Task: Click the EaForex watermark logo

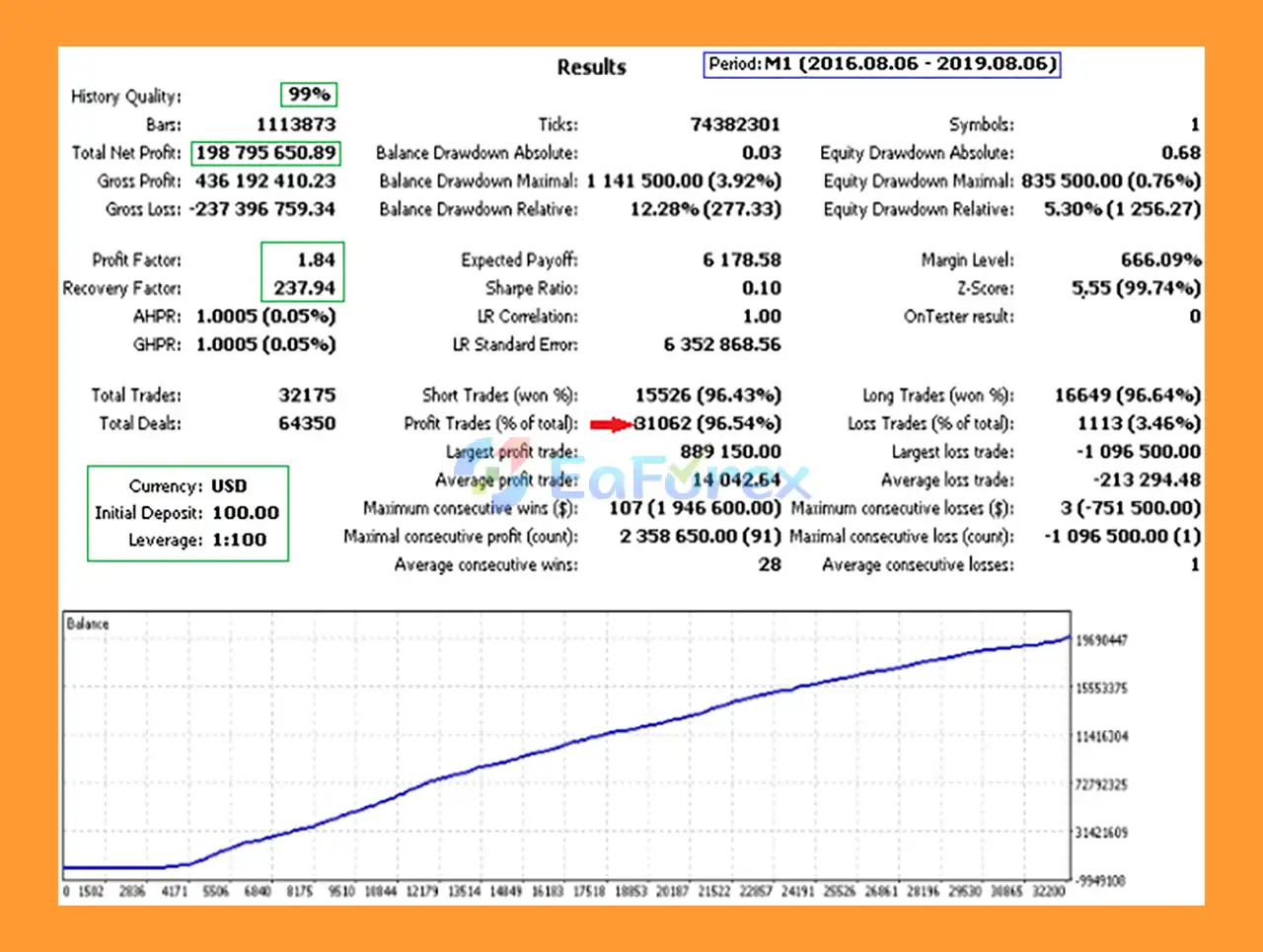Action: 631,481
